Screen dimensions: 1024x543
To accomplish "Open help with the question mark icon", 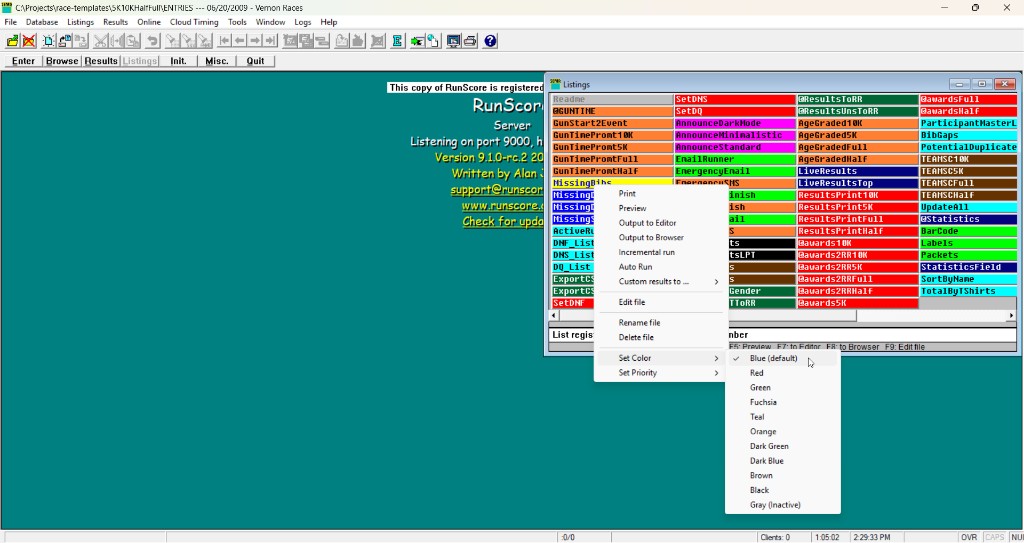I will point(490,41).
